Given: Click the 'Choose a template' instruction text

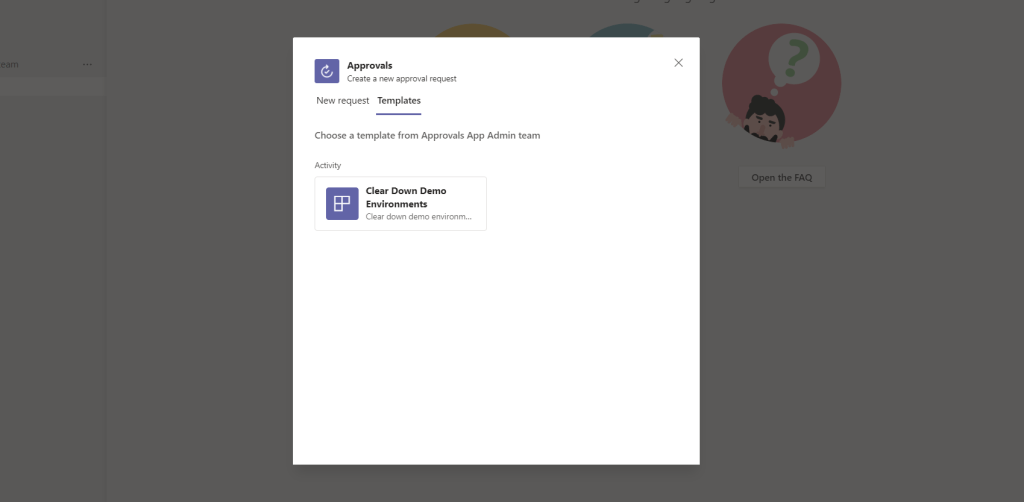Looking at the screenshot, I should coord(427,135).
